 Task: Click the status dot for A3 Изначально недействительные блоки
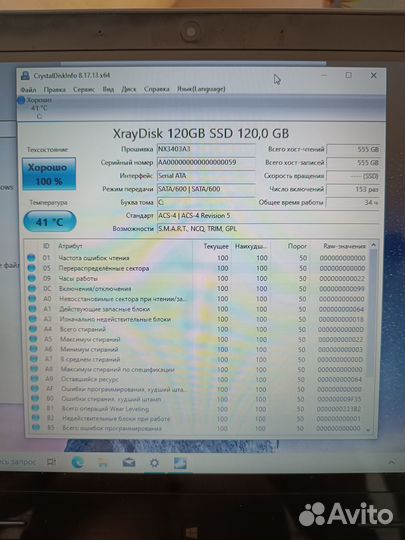(x=33, y=319)
